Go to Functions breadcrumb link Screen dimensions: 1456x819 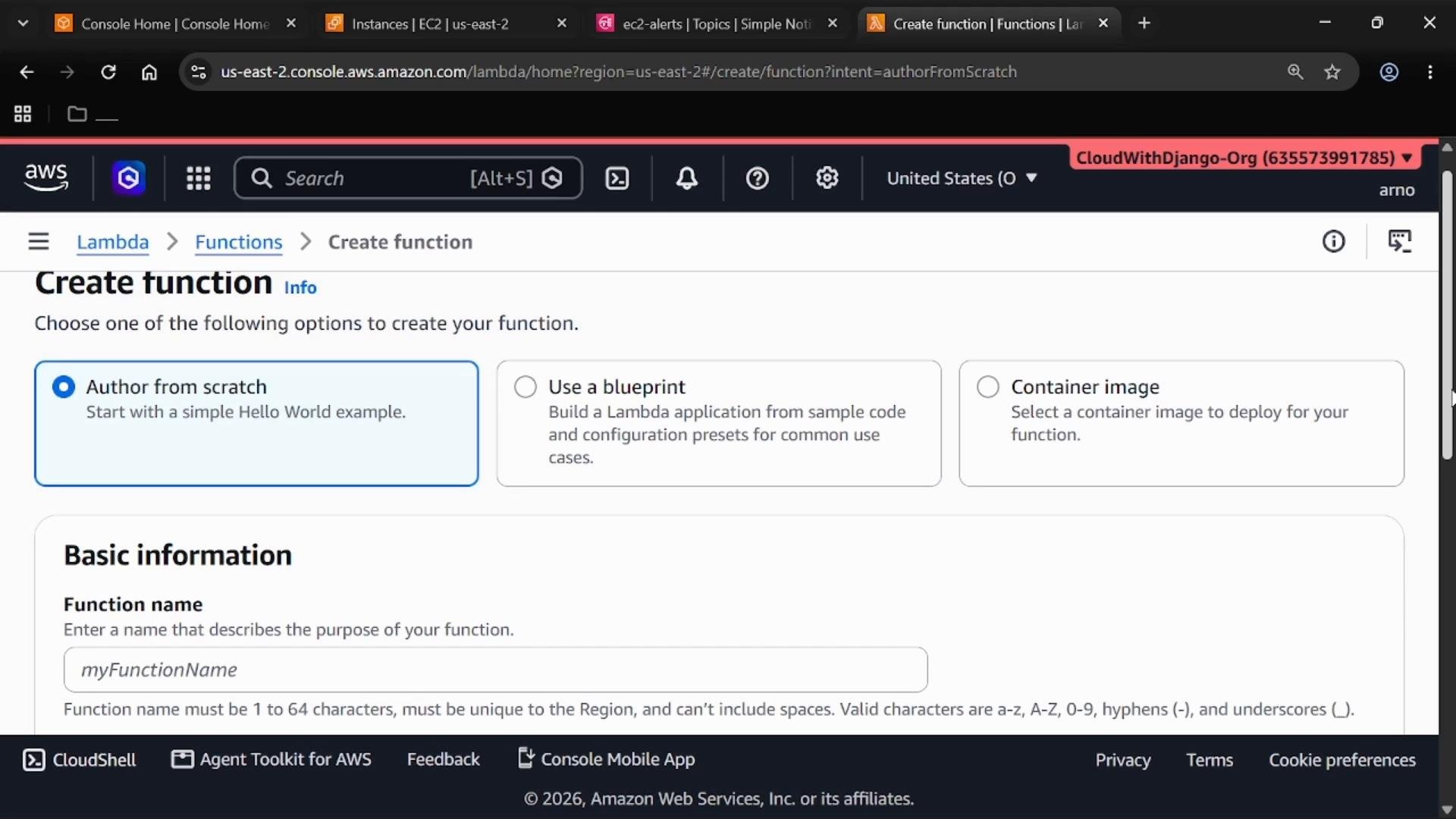coord(238,242)
